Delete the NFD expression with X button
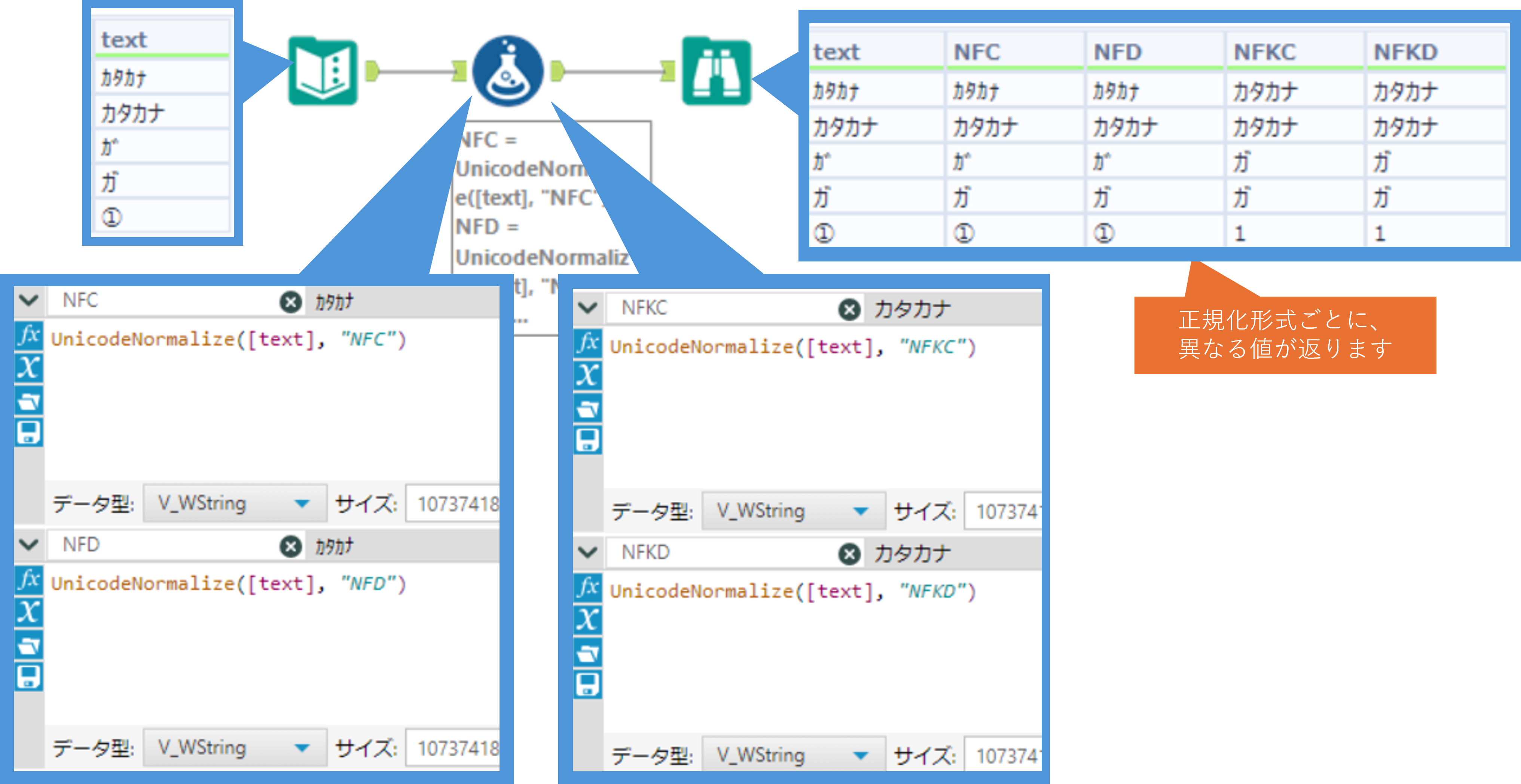1521x784 pixels. [x=290, y=547]
